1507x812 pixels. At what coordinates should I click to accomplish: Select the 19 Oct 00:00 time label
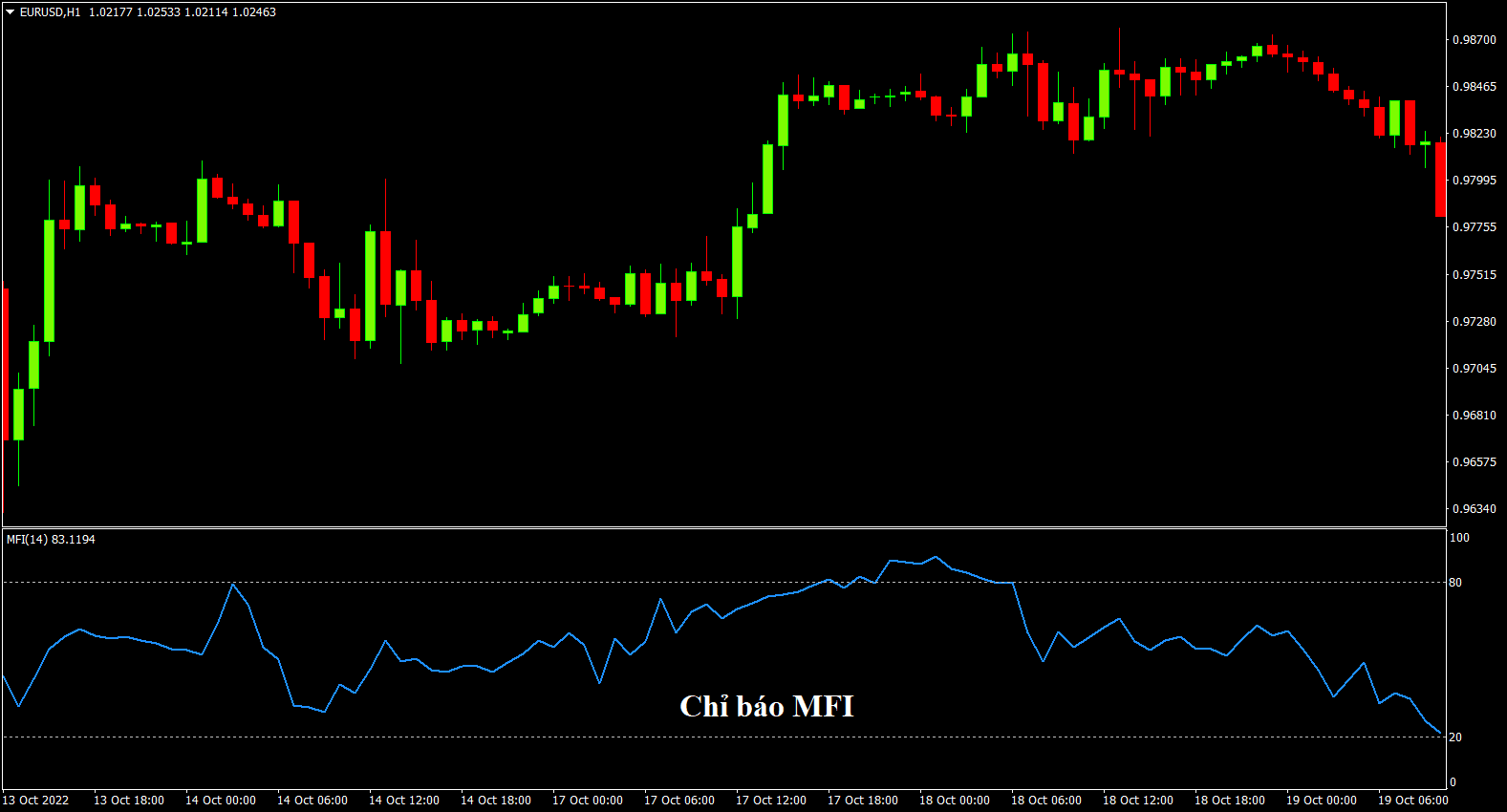pyautogui.click(x=1322, y=801)
